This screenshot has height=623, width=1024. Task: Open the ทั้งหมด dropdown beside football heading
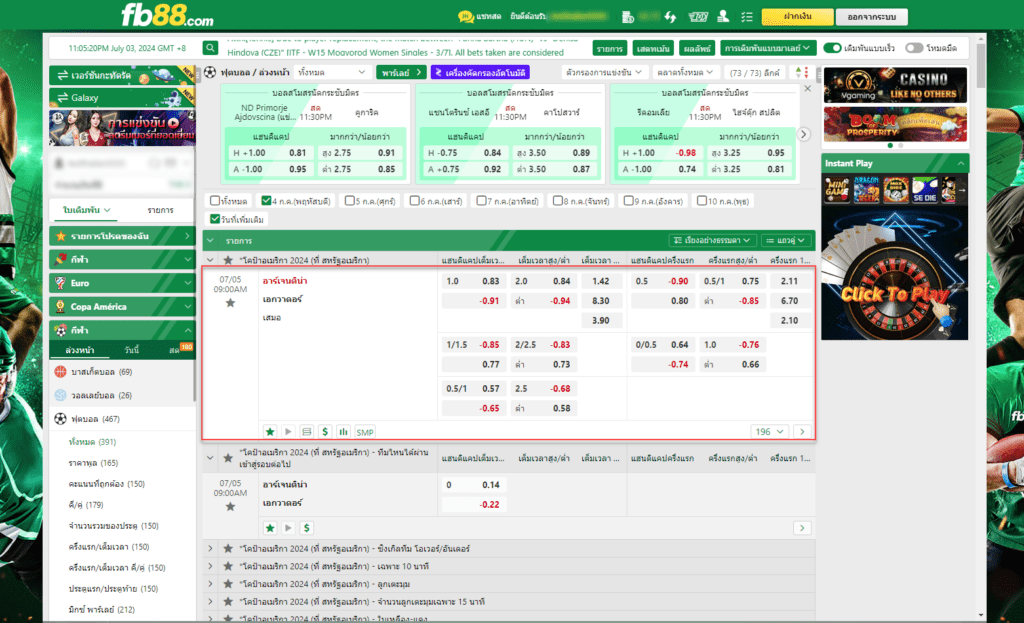tap(332, 72)
